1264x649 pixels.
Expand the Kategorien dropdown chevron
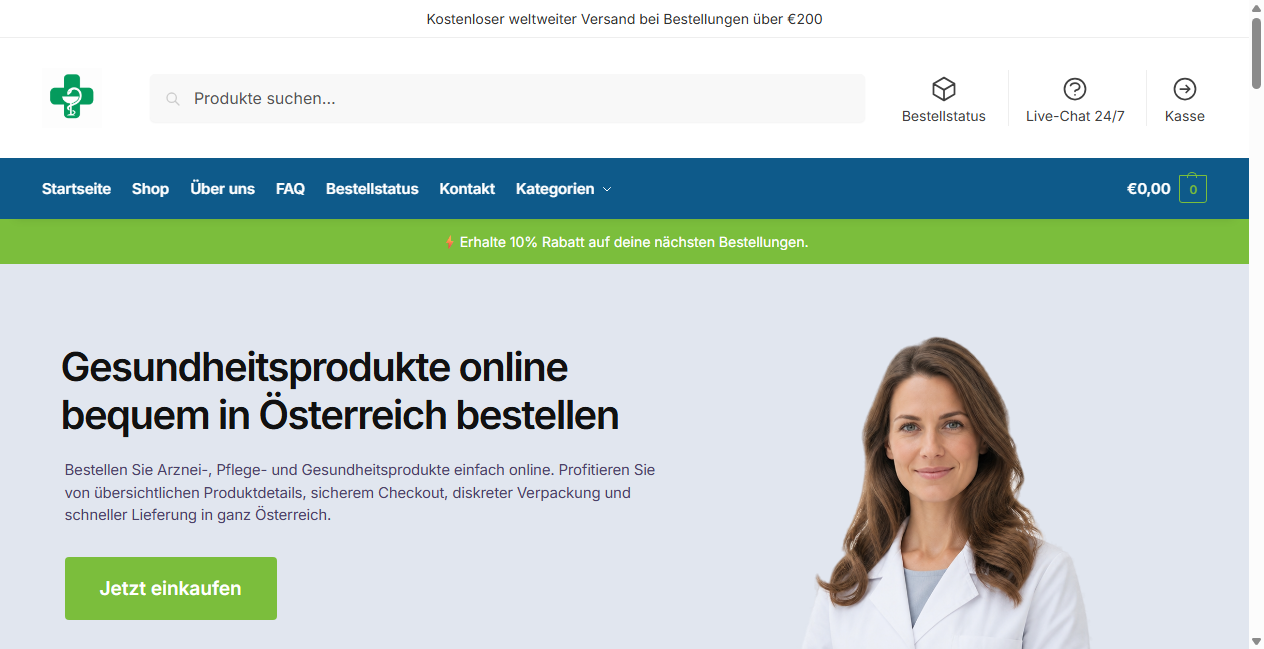point(607,189)
